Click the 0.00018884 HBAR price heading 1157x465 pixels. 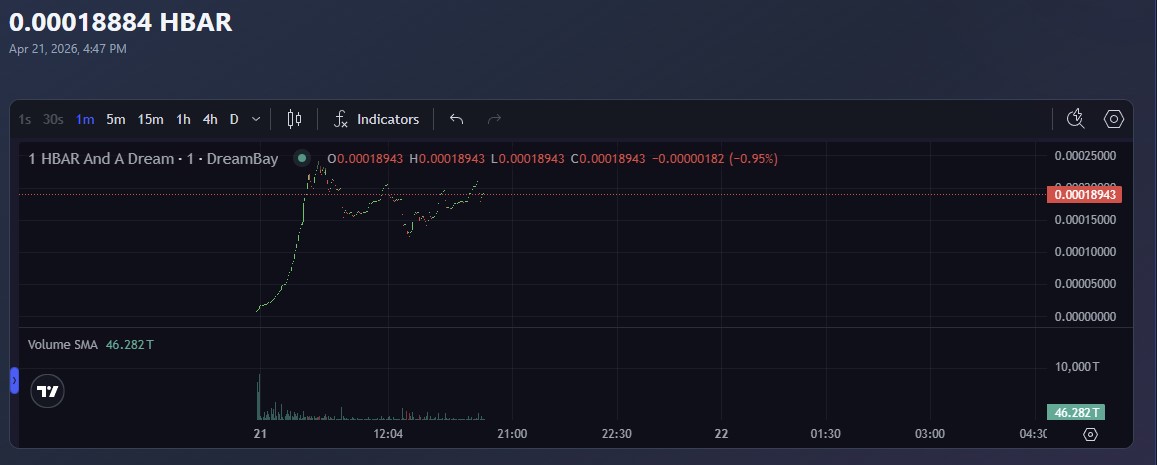[121, 22]
